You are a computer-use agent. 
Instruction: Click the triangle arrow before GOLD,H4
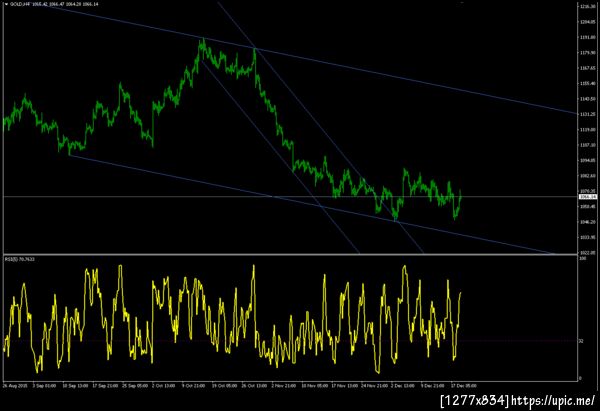(x=6, y=4)
